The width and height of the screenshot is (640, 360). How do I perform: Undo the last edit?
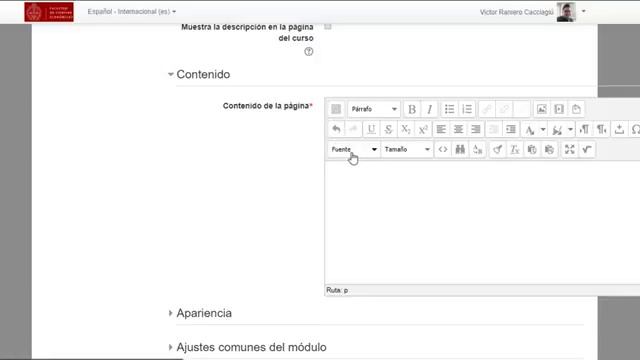(336, 129)
